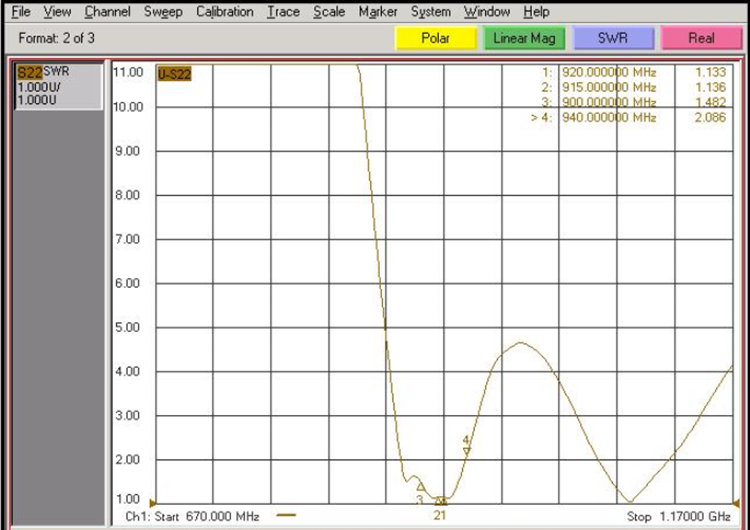The height and width of the screenshot is (530, 750).
Task: Select marker 3 triangle on the trace
Action: coord(420,487)
